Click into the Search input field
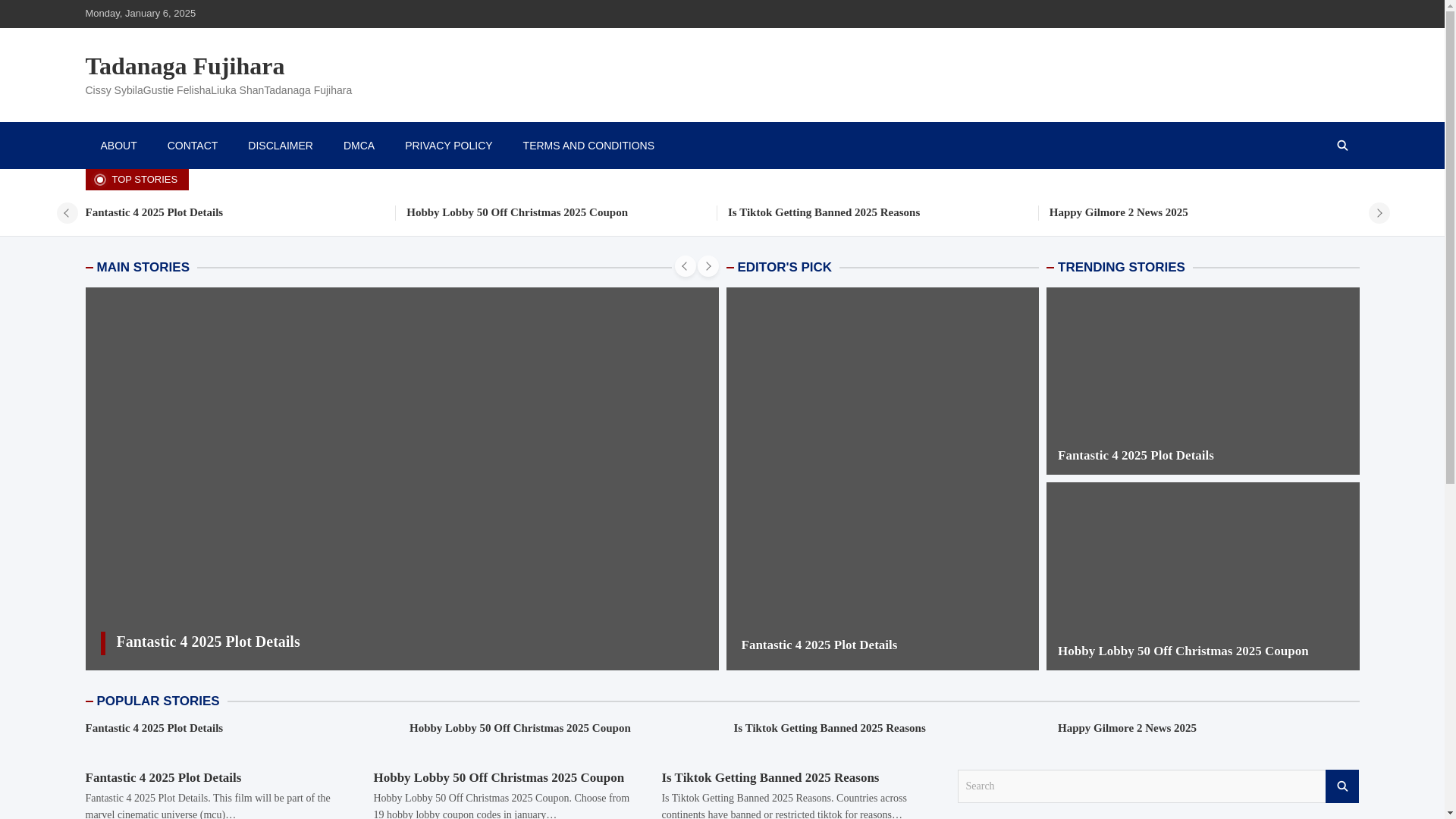This screenshot has height=819, width=1456. click(x=1141, y=786)
